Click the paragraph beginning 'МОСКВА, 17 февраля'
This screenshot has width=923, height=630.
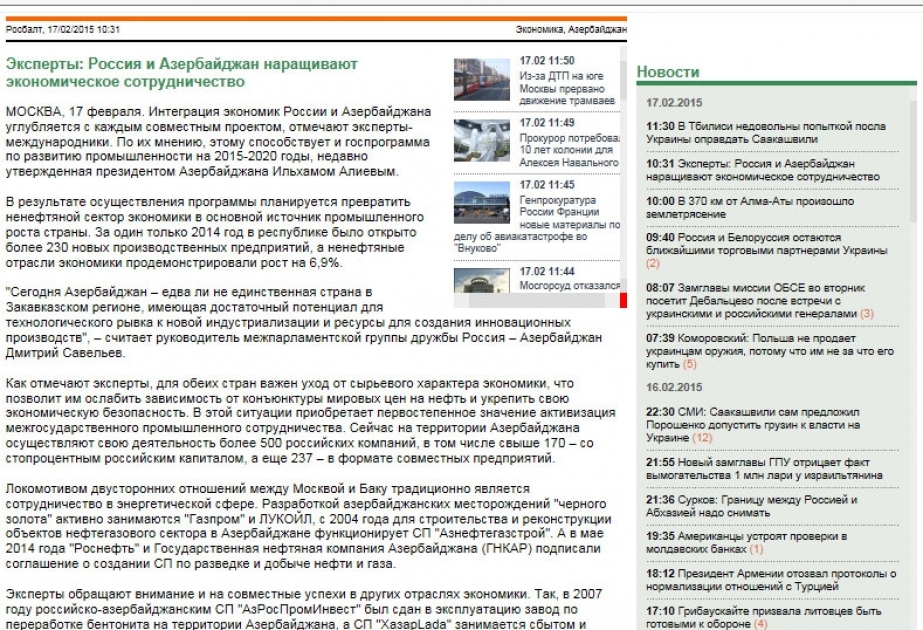[218, 141]
